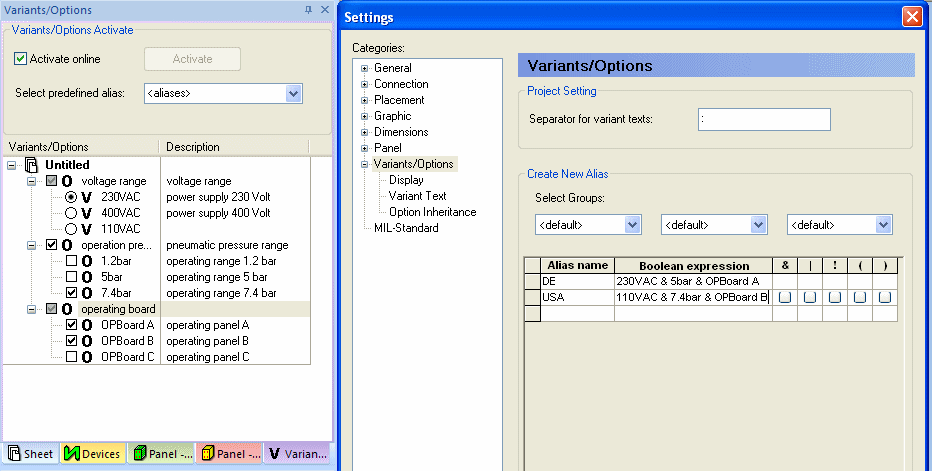This screenshot has width=932, height=471.
Task: Click the disabled Activate button
Action: point(192,59)
